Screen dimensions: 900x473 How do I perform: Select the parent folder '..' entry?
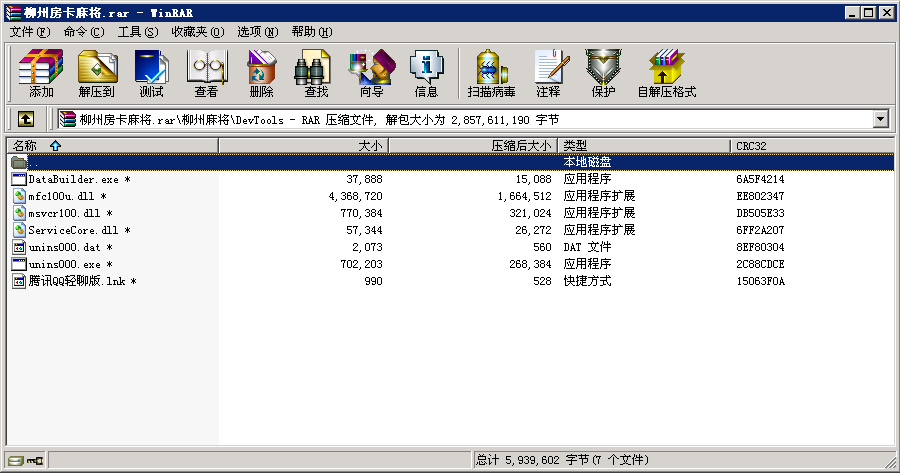[34, 162]
